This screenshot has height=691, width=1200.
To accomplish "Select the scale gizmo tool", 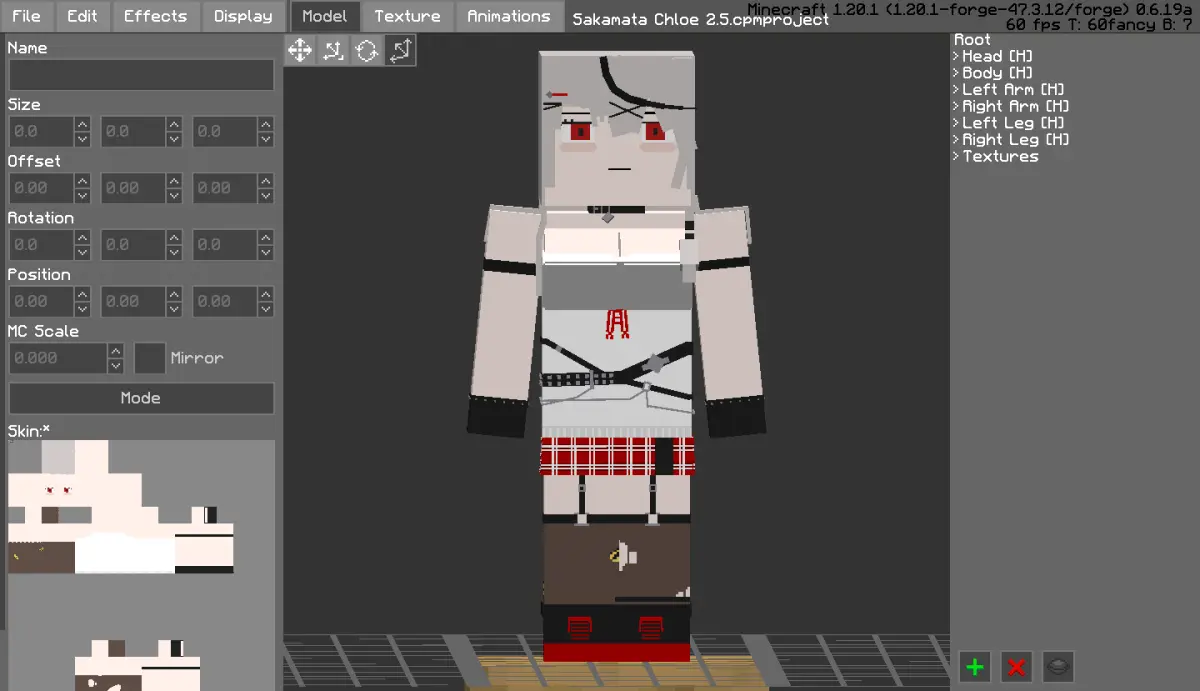I will (x=400, y=50).
